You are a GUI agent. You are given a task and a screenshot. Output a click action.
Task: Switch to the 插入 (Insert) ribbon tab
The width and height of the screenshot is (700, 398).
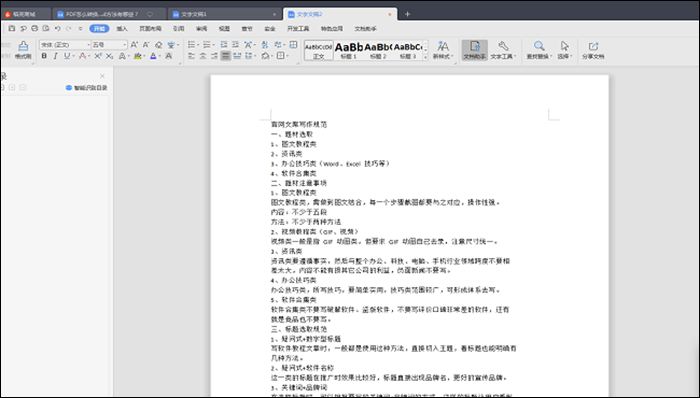tap(122, 29)
